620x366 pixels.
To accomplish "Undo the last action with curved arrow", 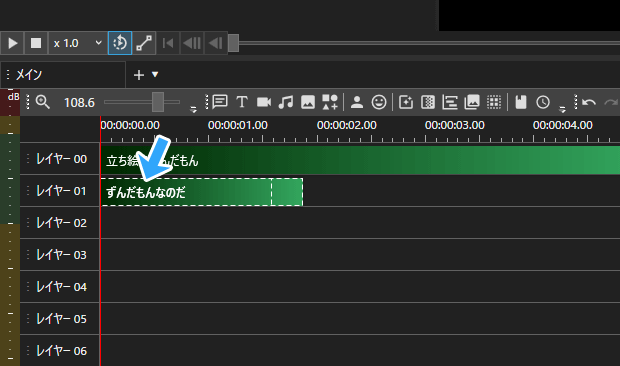I will [589, 102].
